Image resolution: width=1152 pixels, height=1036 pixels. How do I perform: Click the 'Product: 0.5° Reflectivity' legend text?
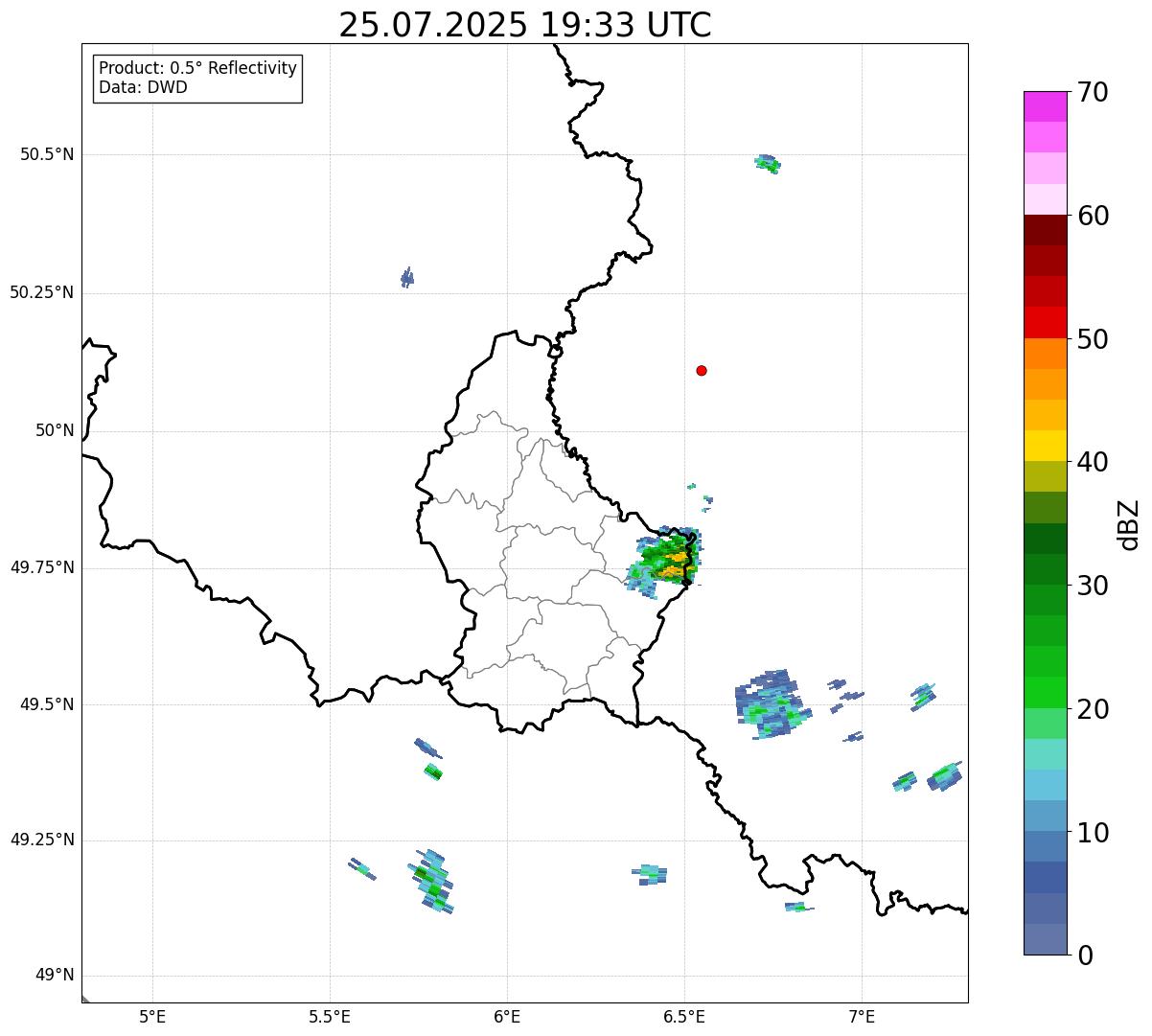198,69
